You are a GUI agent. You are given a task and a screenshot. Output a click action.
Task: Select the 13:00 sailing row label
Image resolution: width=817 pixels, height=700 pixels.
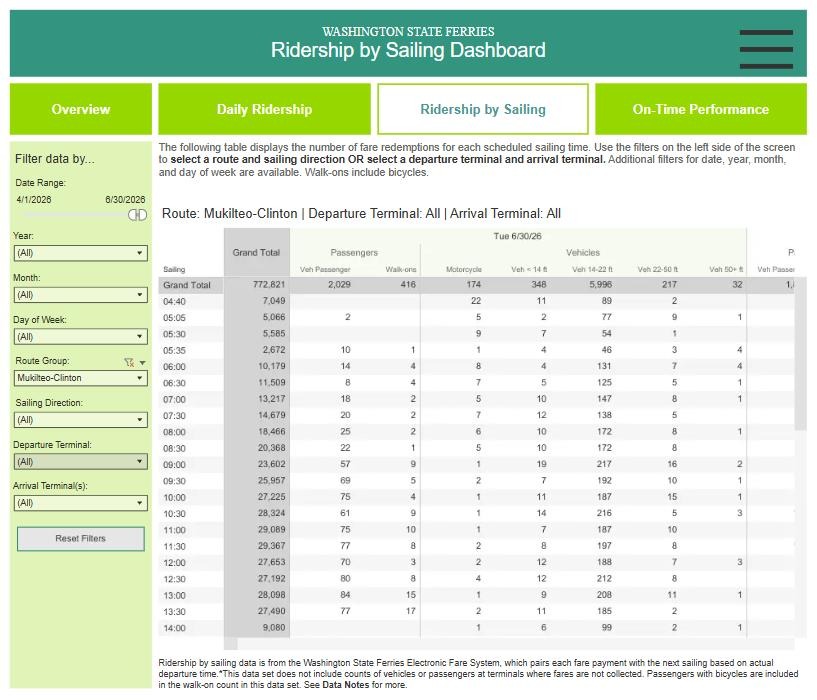pos(174,595)
